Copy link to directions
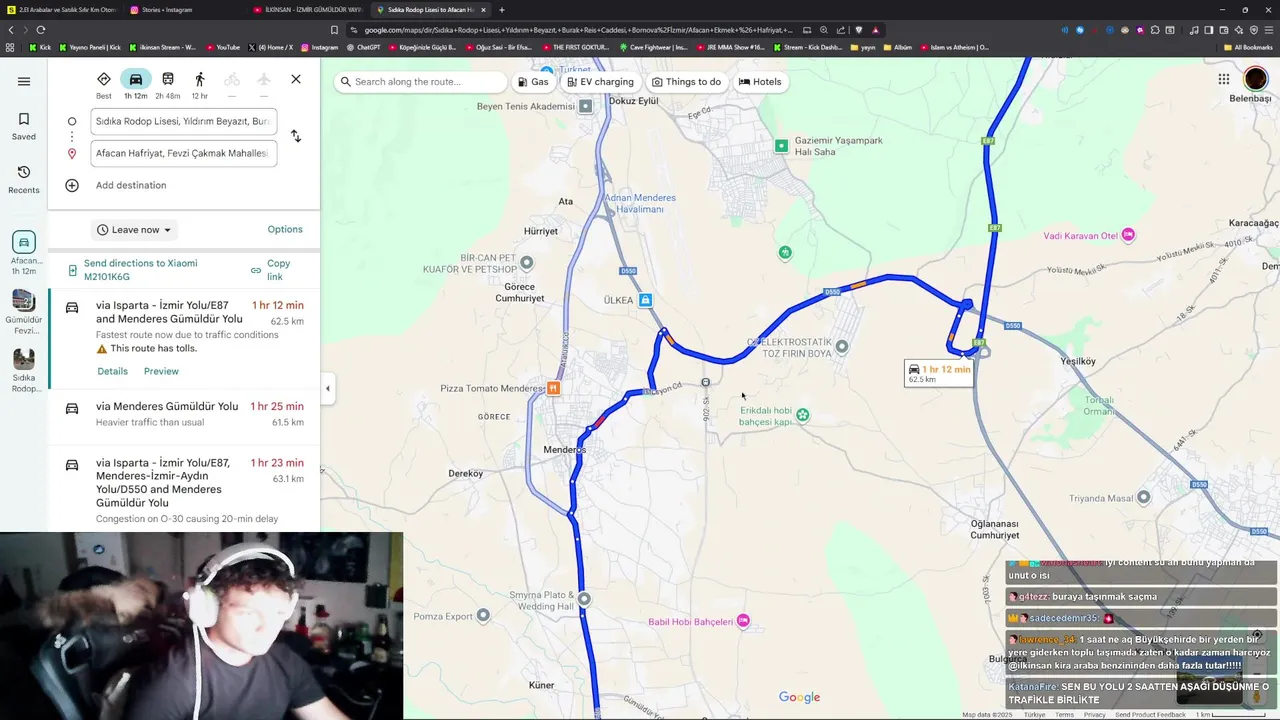This screenshot has width=1280, height=720. 272,270
